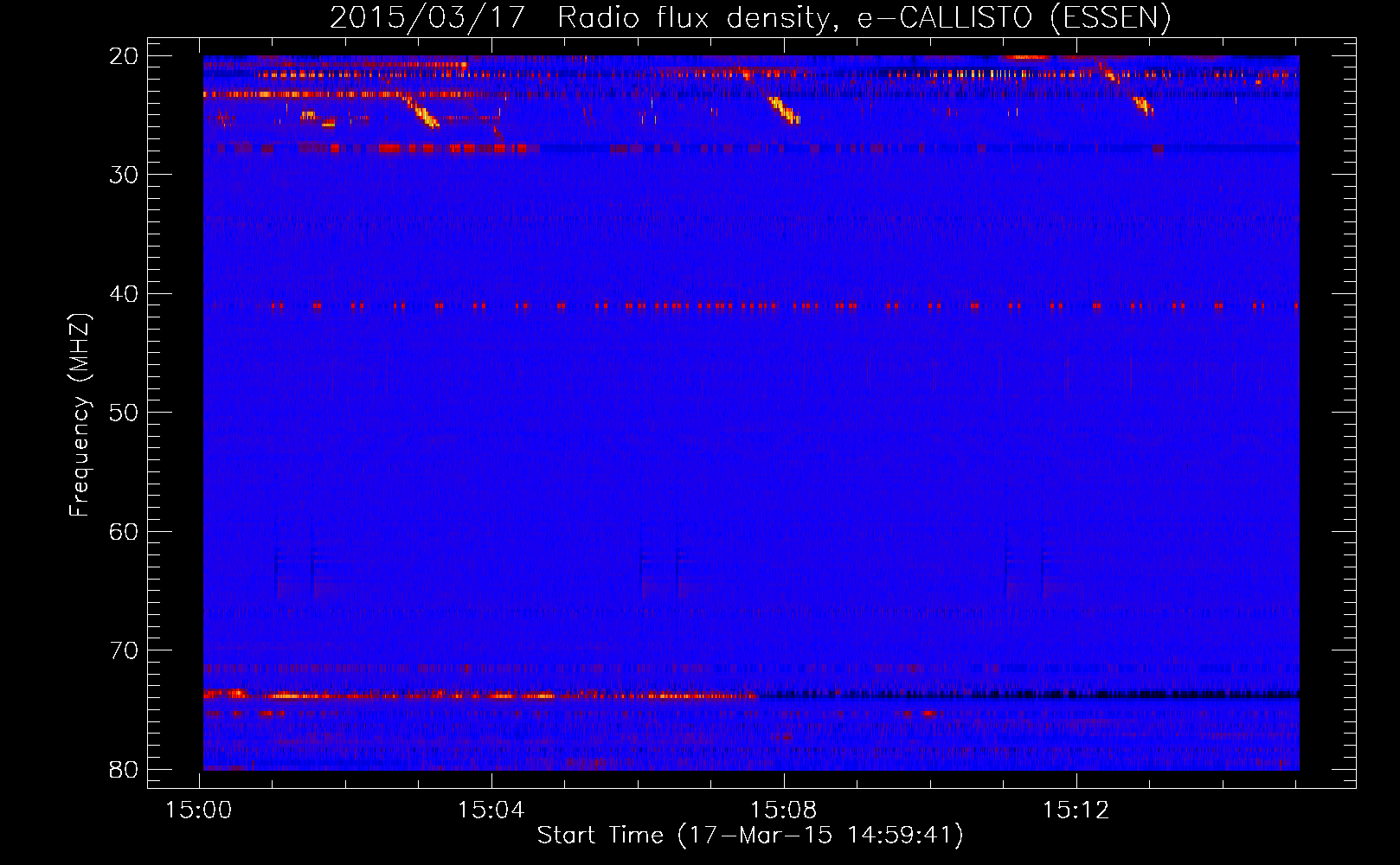
Task: Click the 15:00 time tick label
Action: [x=199, y=811]
